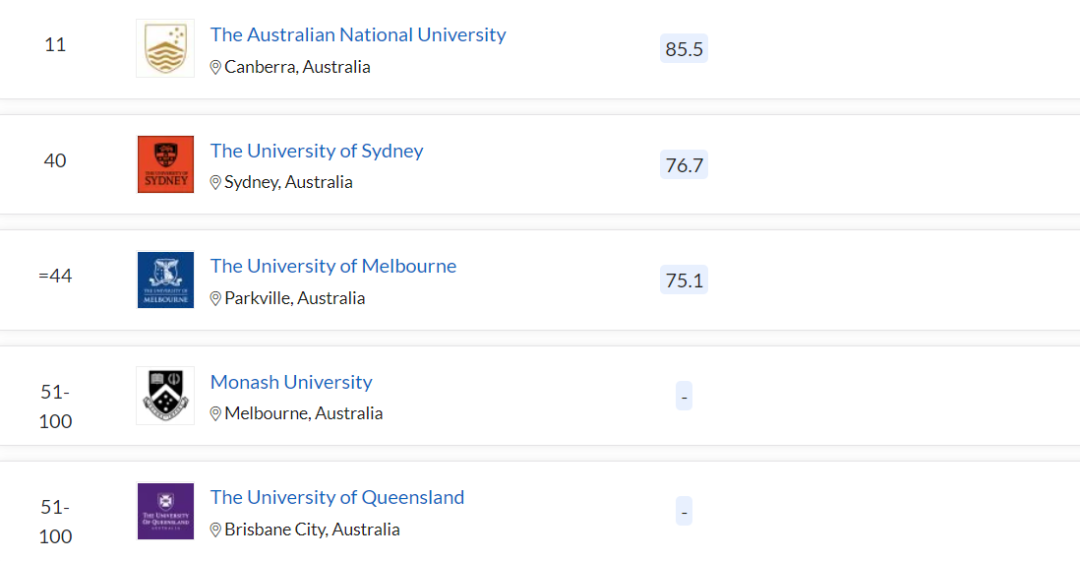Click the University of Melbourne logo
The height and width of the screenshot is (561, 1080).
(165, 280)
